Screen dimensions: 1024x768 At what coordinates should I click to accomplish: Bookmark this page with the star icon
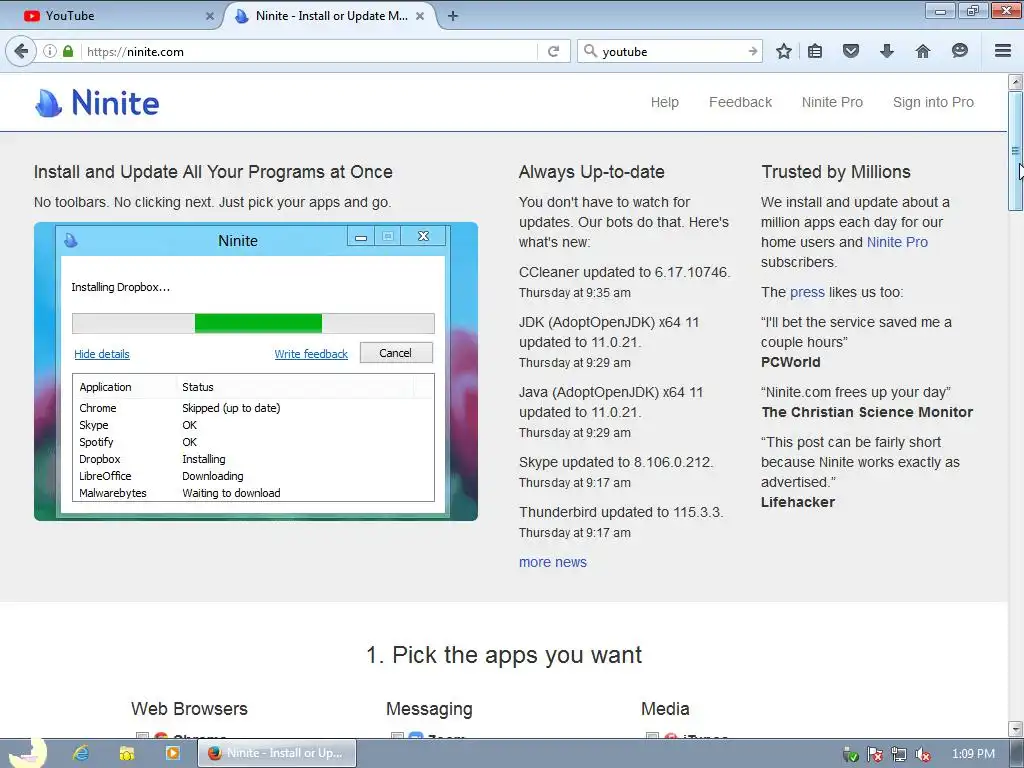(784, 51)
